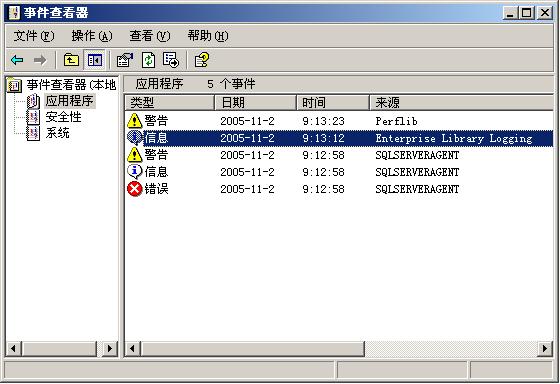Select the 安全性 tree item
Image resolution: width=560 pixels, height=384 pixels.
63,117
